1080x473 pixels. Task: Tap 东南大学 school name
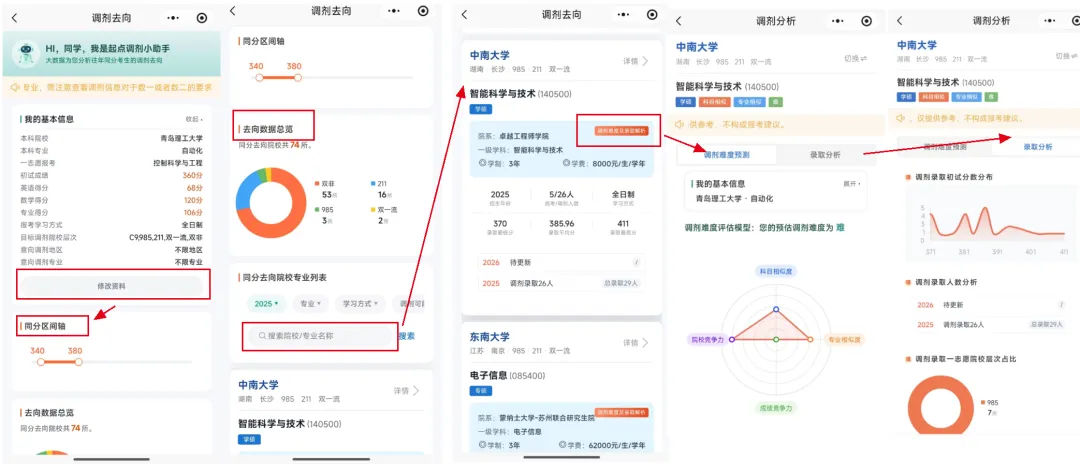(490, 337)
